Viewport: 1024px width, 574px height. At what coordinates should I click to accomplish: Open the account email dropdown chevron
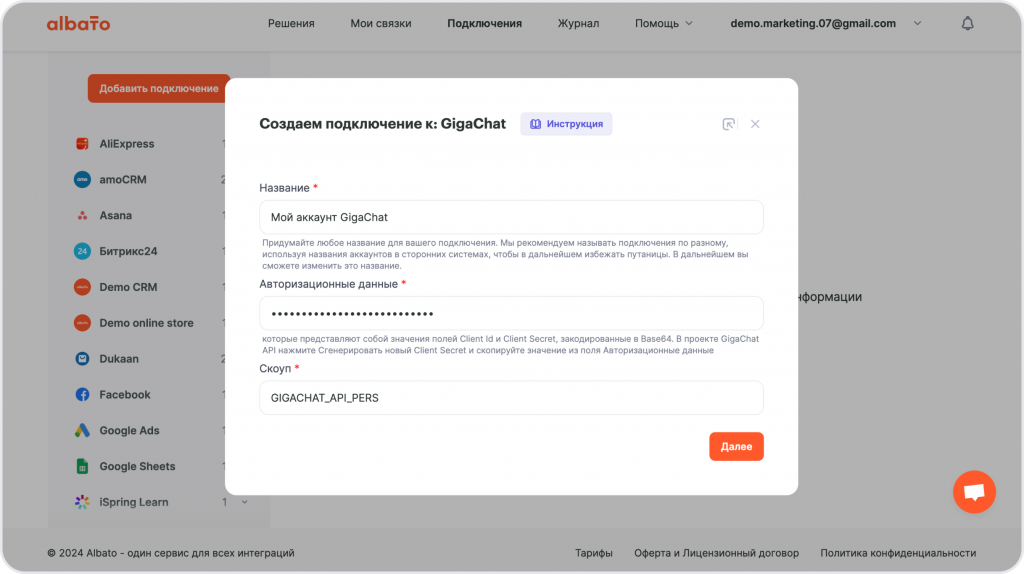tap(918, 24)
